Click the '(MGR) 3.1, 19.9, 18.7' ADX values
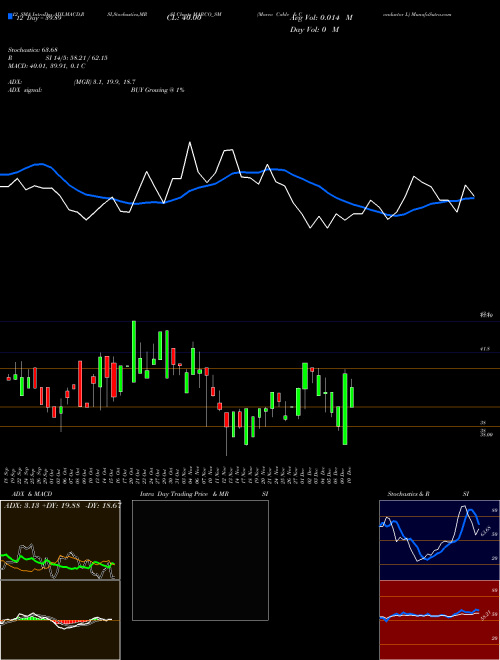500x660 pixels. coord(105,82)
